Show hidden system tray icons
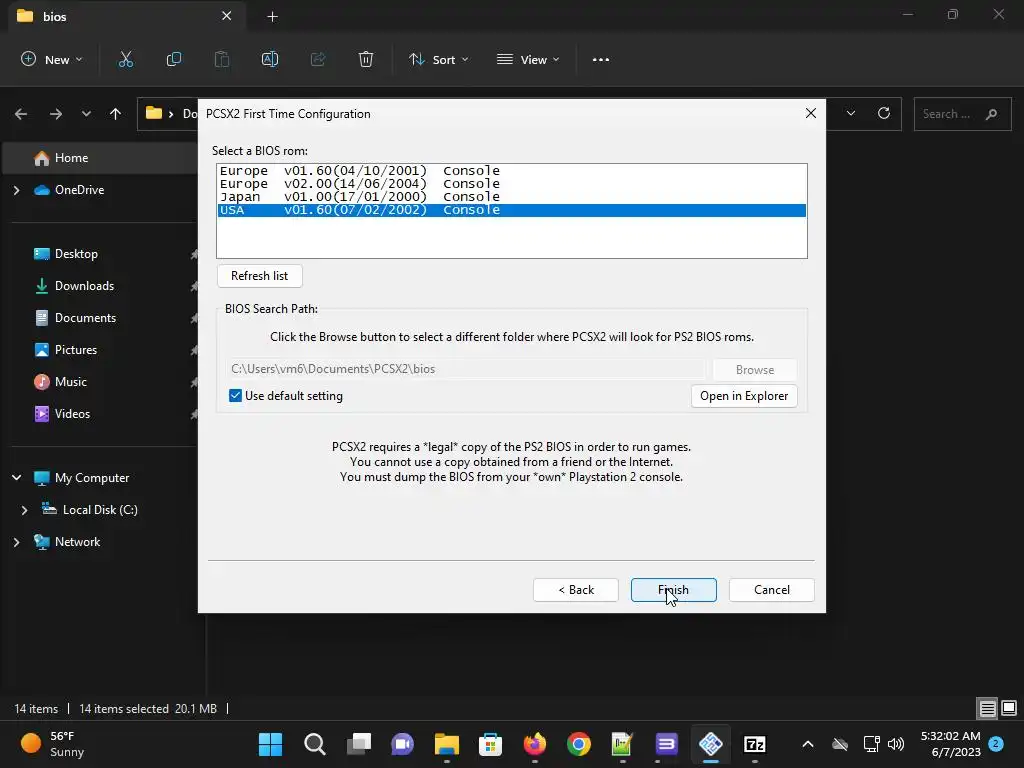This screenshot has height=768, width=1024. tap(808, 744)
